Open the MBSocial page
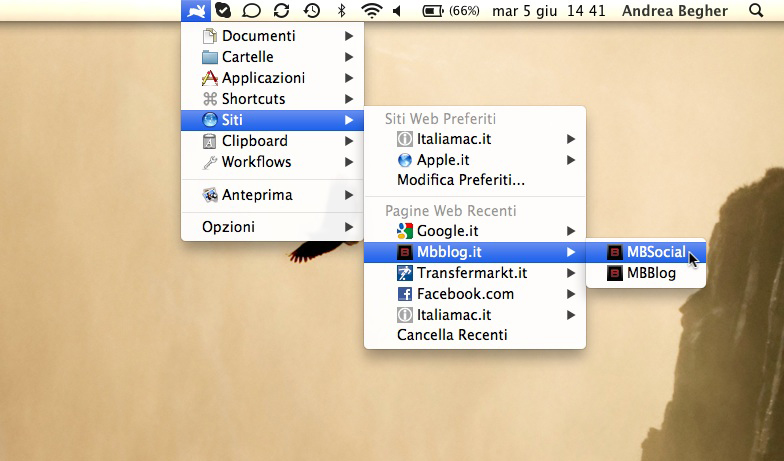This screenshot has height=461, width=784. [646, 252]
